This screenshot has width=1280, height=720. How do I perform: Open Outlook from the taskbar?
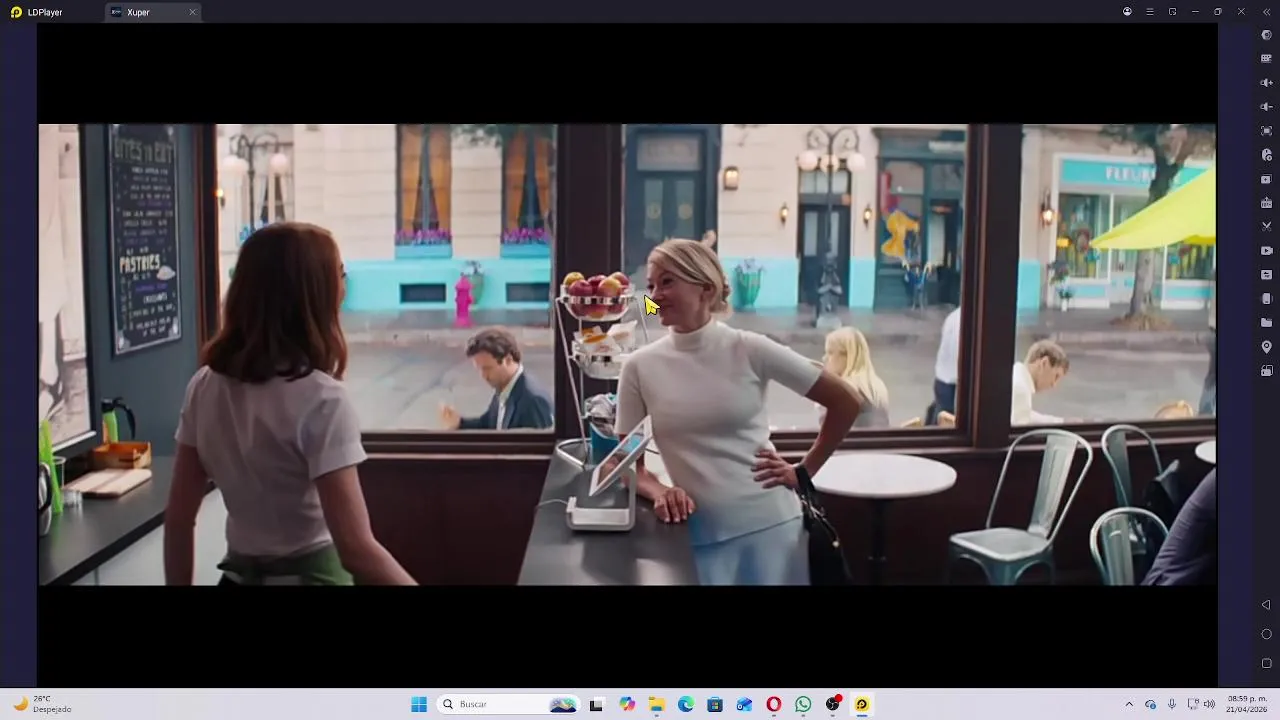[x=744, y=704]
